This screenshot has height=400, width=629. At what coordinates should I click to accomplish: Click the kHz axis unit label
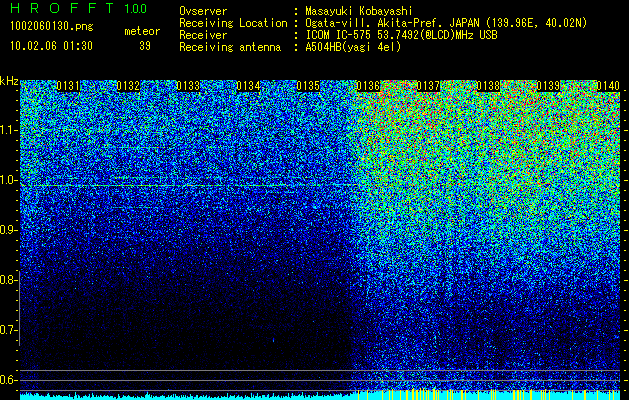coord(9,81)
